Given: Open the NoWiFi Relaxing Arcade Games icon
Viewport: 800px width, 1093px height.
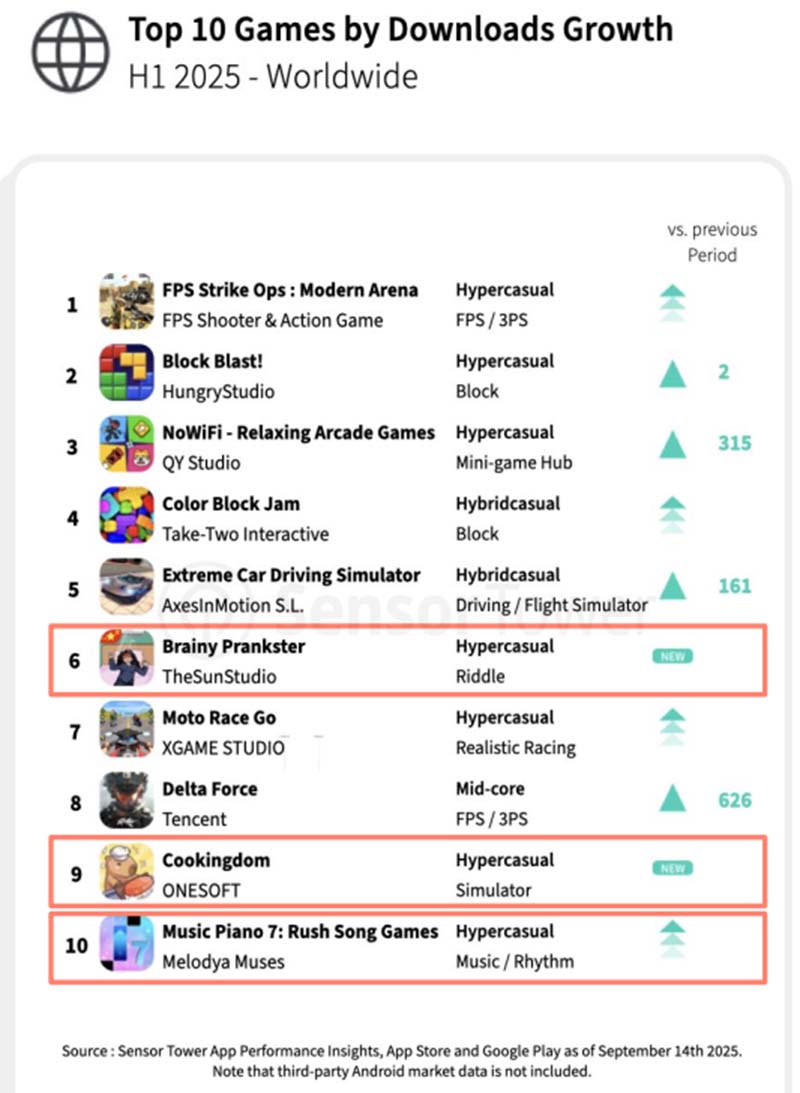Looking at the screenshot, I should point(127,444).
